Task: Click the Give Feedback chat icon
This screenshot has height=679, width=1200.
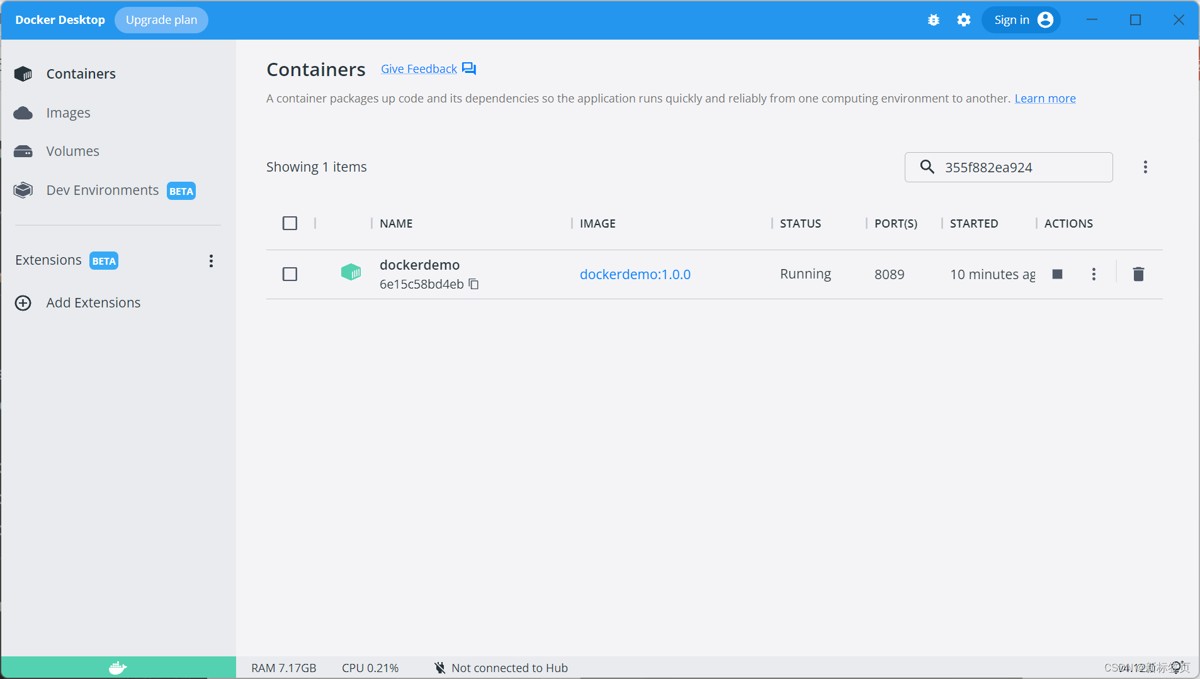Action: click(x=469, y=69)
